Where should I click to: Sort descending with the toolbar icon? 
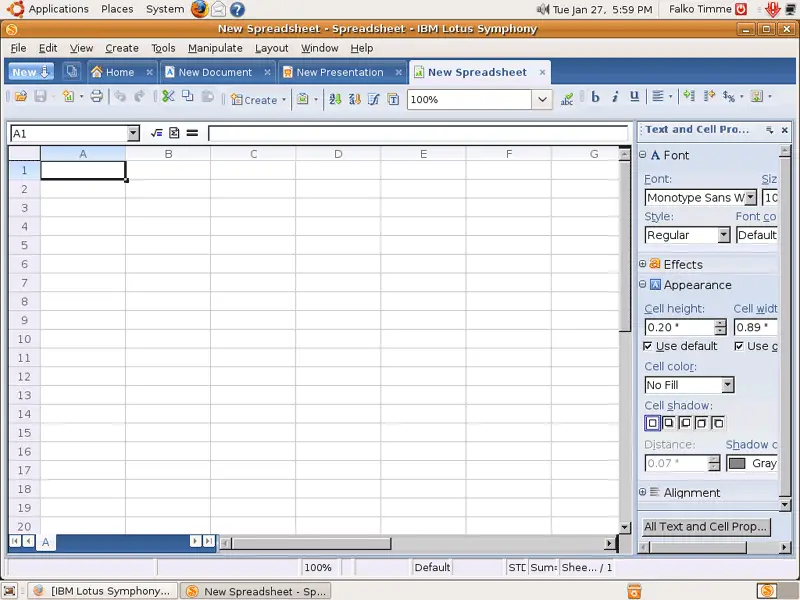coord(355,99)
